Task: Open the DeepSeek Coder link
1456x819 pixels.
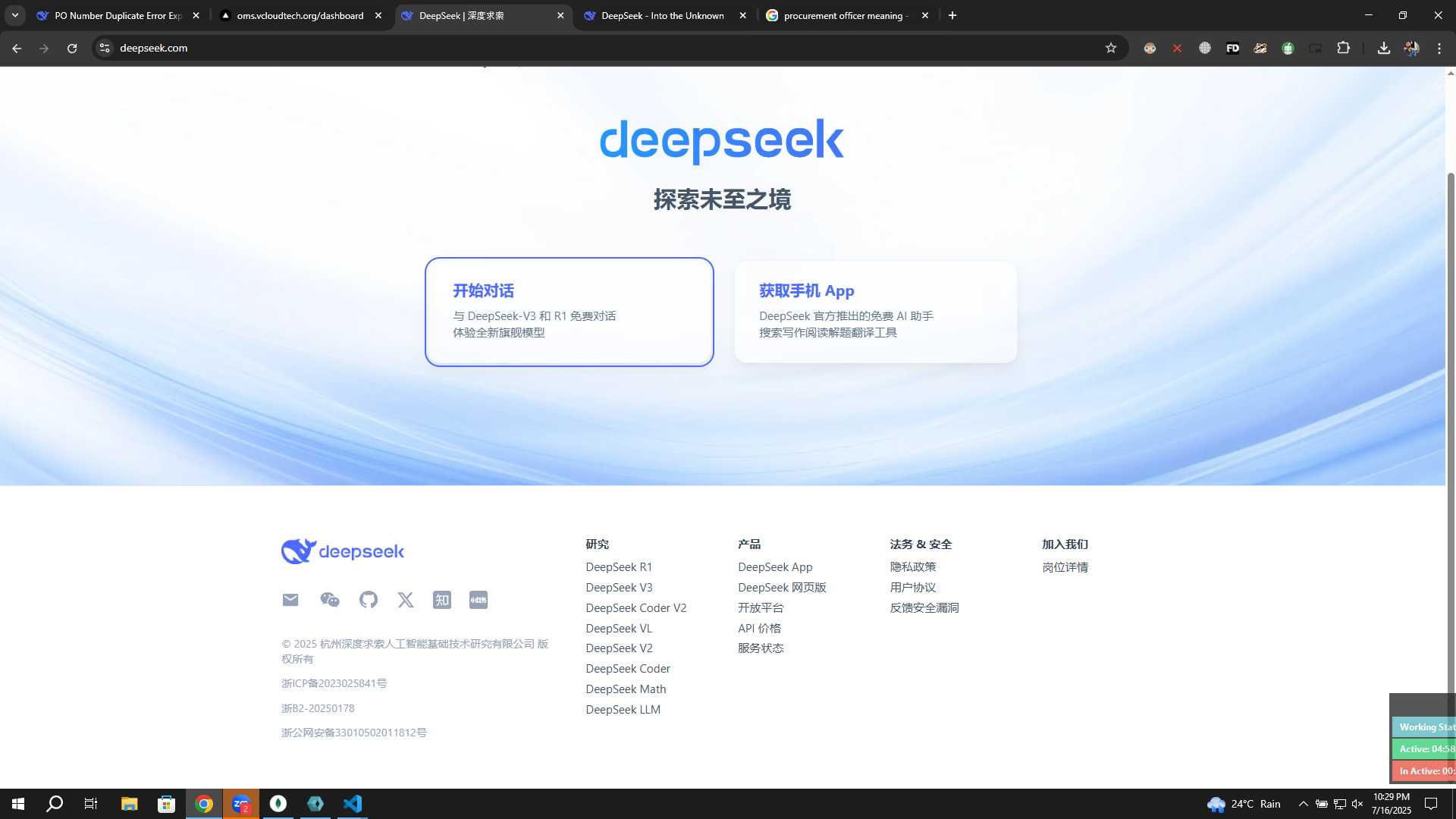Action: 628,669
